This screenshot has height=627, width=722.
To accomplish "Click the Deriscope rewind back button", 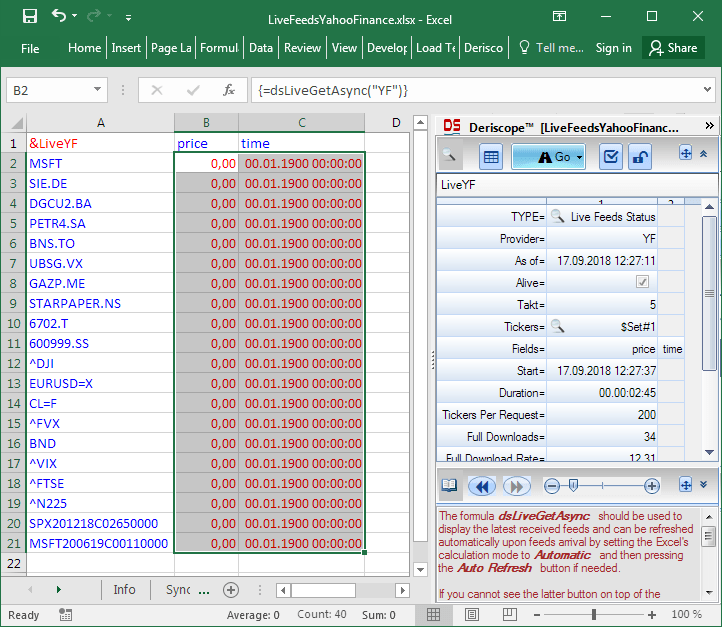I will tap(482, 486).
